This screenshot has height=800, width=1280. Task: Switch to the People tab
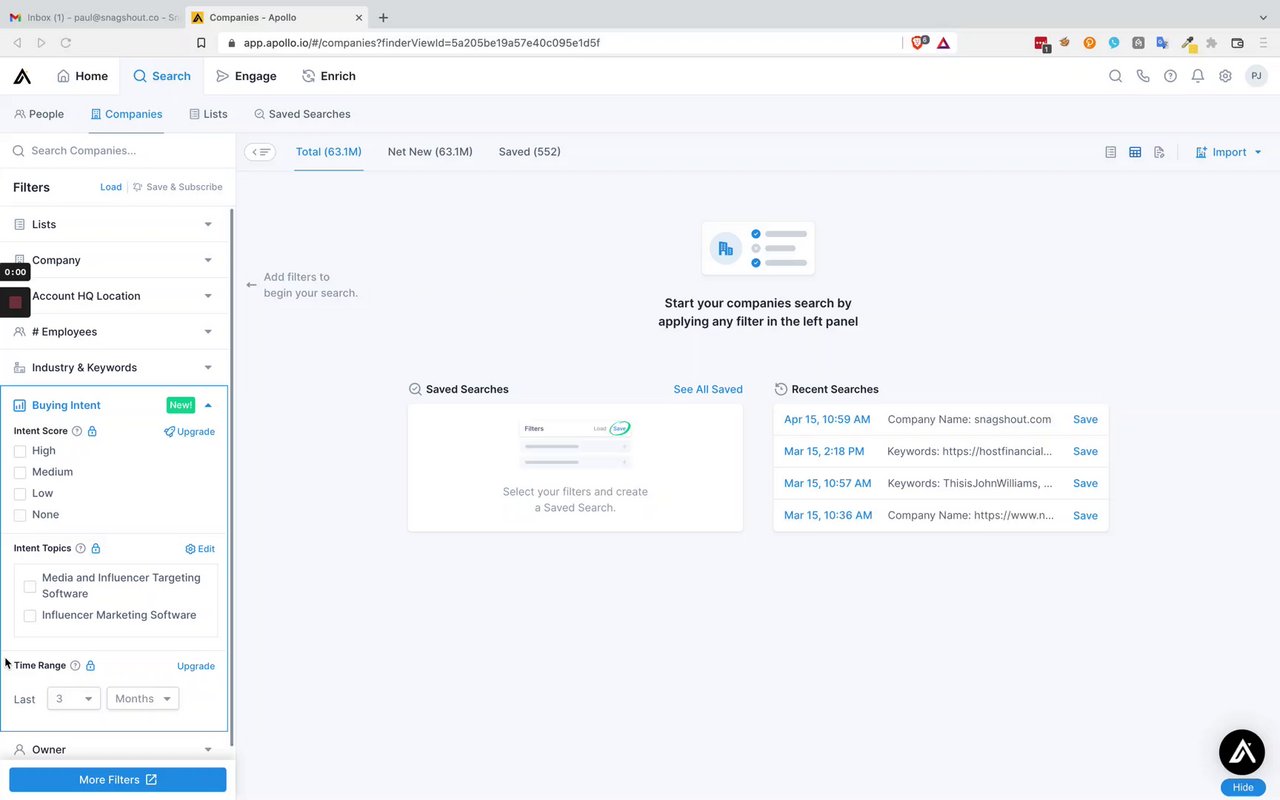39,114
